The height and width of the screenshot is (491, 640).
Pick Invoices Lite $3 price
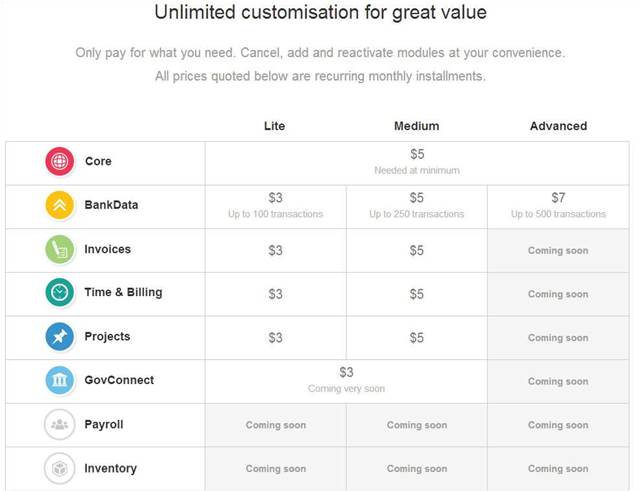point(276,250)
